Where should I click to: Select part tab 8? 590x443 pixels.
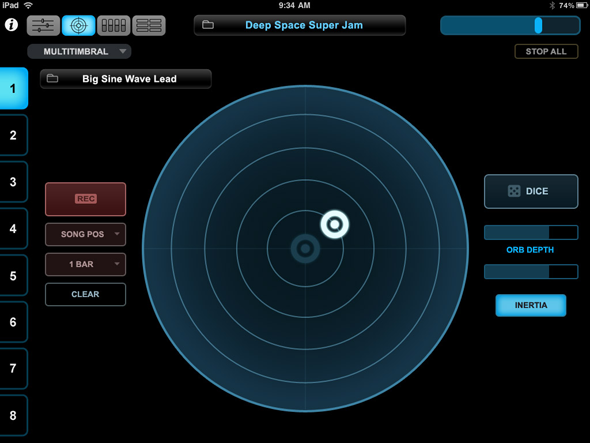pos(13,415)
